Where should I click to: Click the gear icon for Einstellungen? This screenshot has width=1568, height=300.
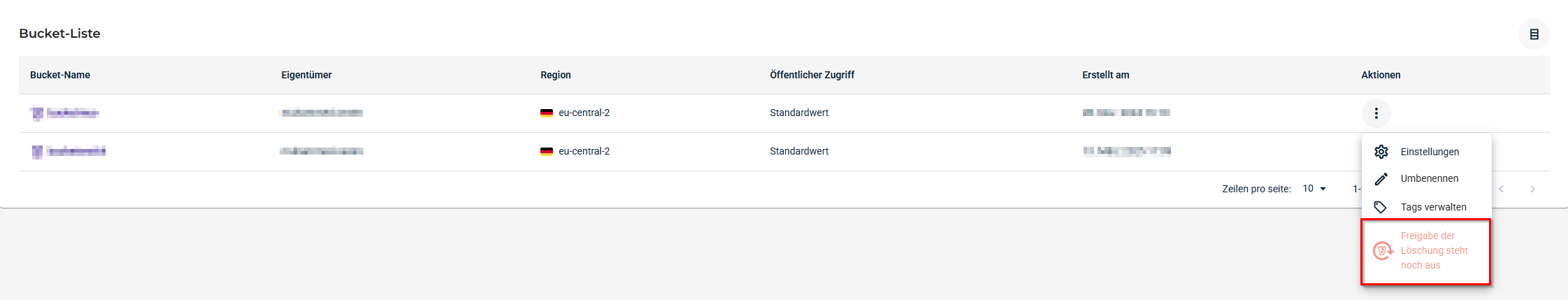click(x=1381, y=152)
